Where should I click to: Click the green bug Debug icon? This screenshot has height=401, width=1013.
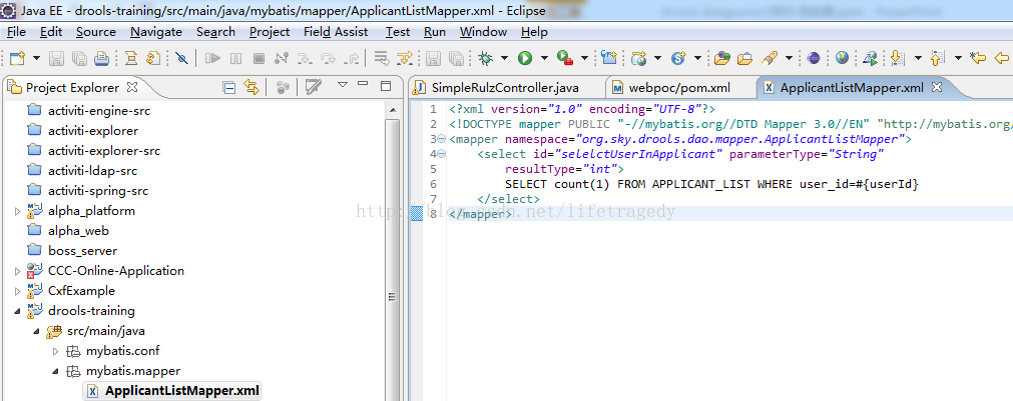tap(486, 58)
